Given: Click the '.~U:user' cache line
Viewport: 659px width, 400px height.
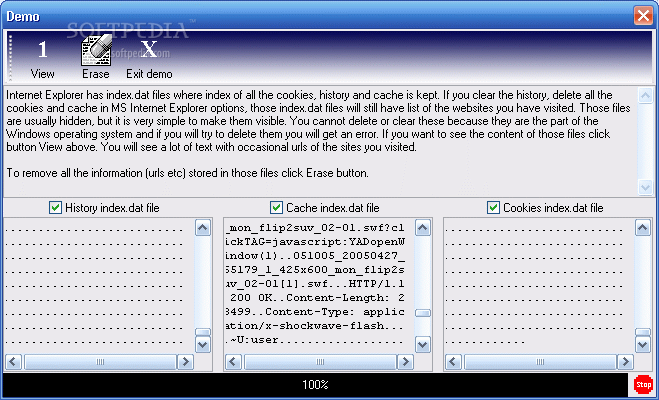Looking at the screenshot, I should 252,340.
